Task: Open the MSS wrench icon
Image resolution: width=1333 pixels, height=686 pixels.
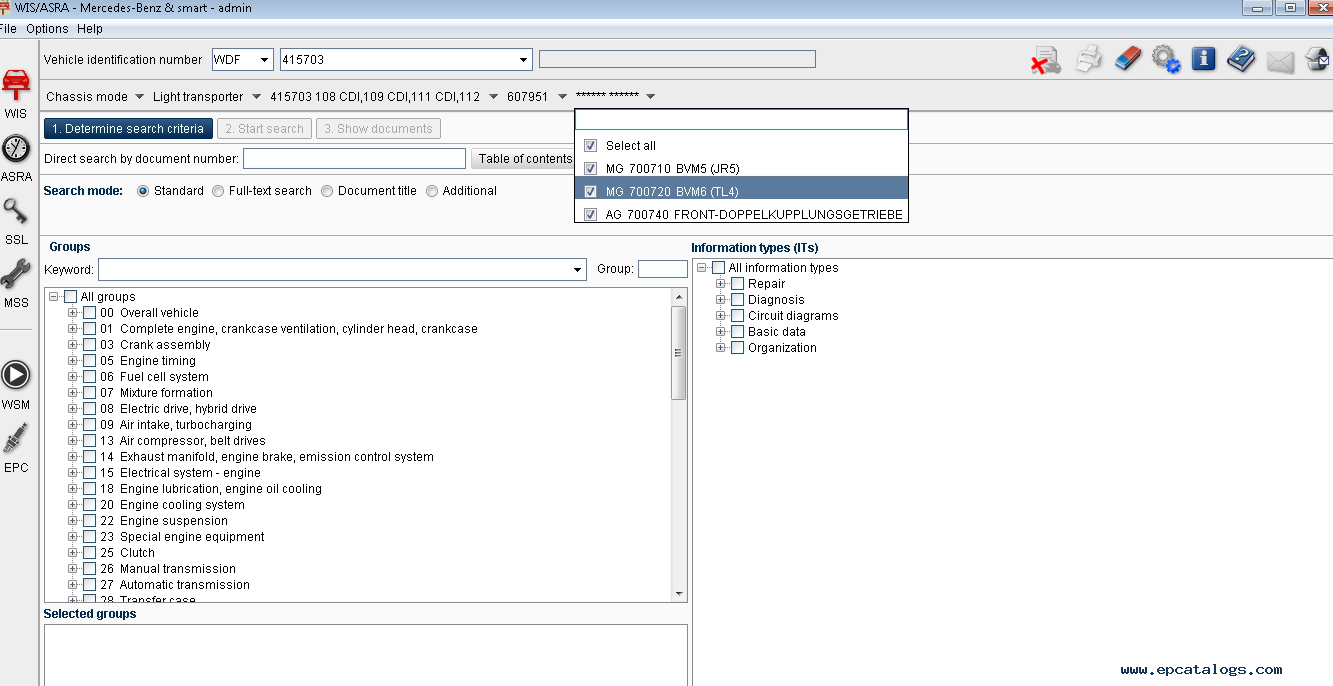Action: [x=16, y=275]
